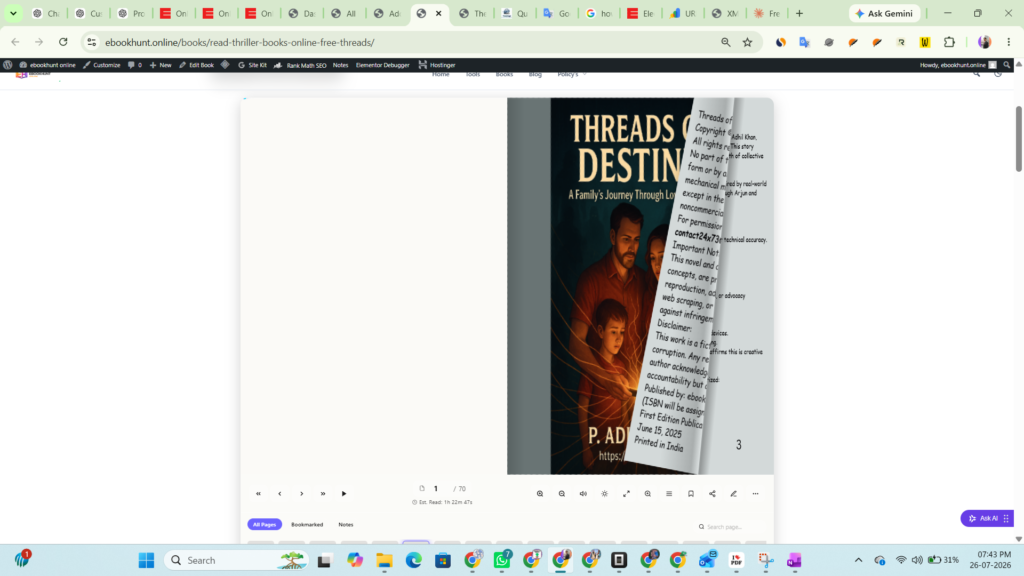Viewport: 1024px width, 576px height.
Task: Open Windows Start menu
Action: pyautogui.click(x=146, y=560)
